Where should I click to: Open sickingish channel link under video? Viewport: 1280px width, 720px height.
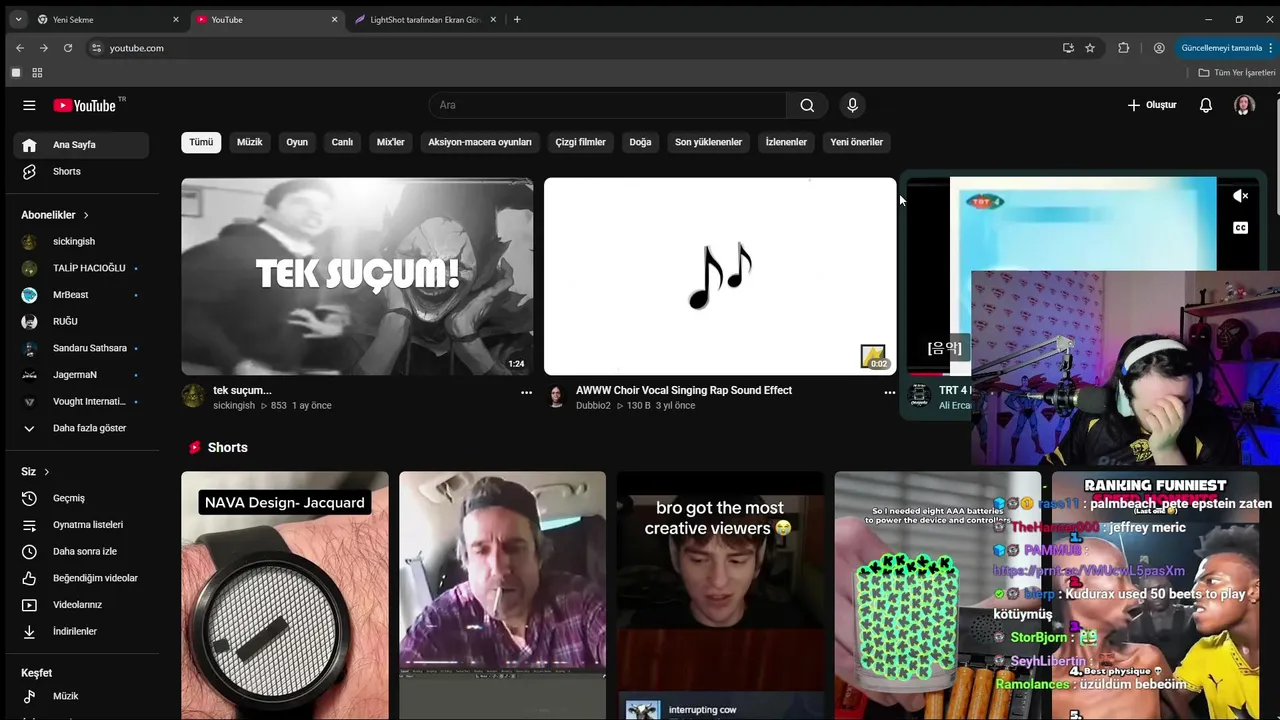(x=234, y=406)
